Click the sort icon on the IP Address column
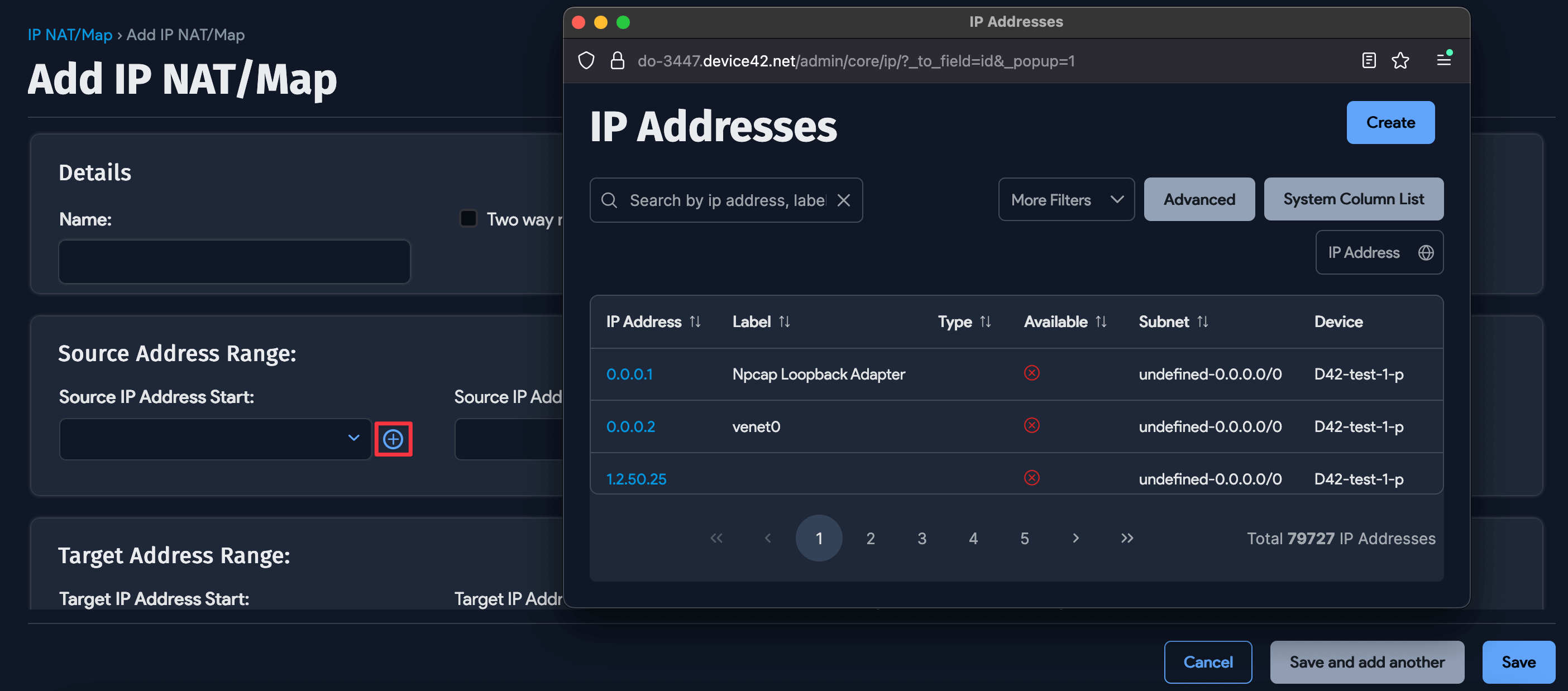The image size is (1568, 691). [696, 321]
